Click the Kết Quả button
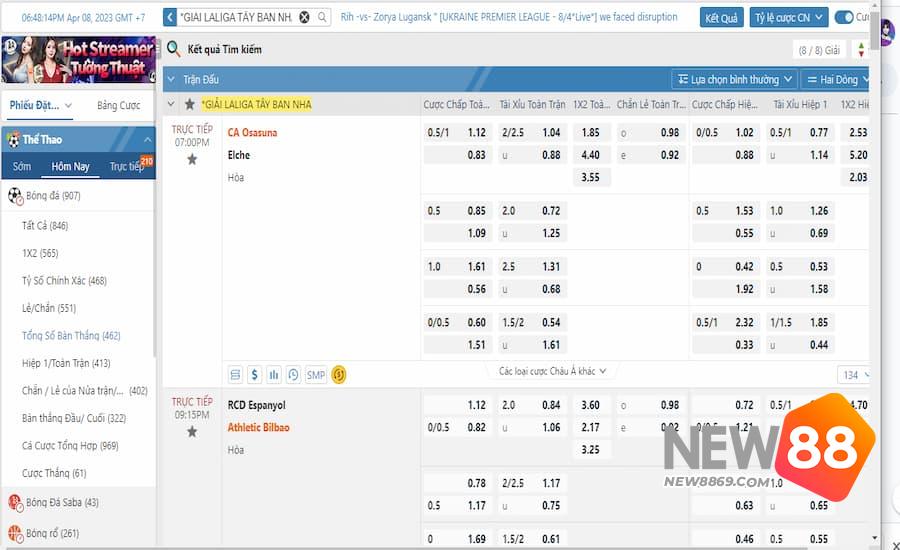900x550 pixels. 721,18
